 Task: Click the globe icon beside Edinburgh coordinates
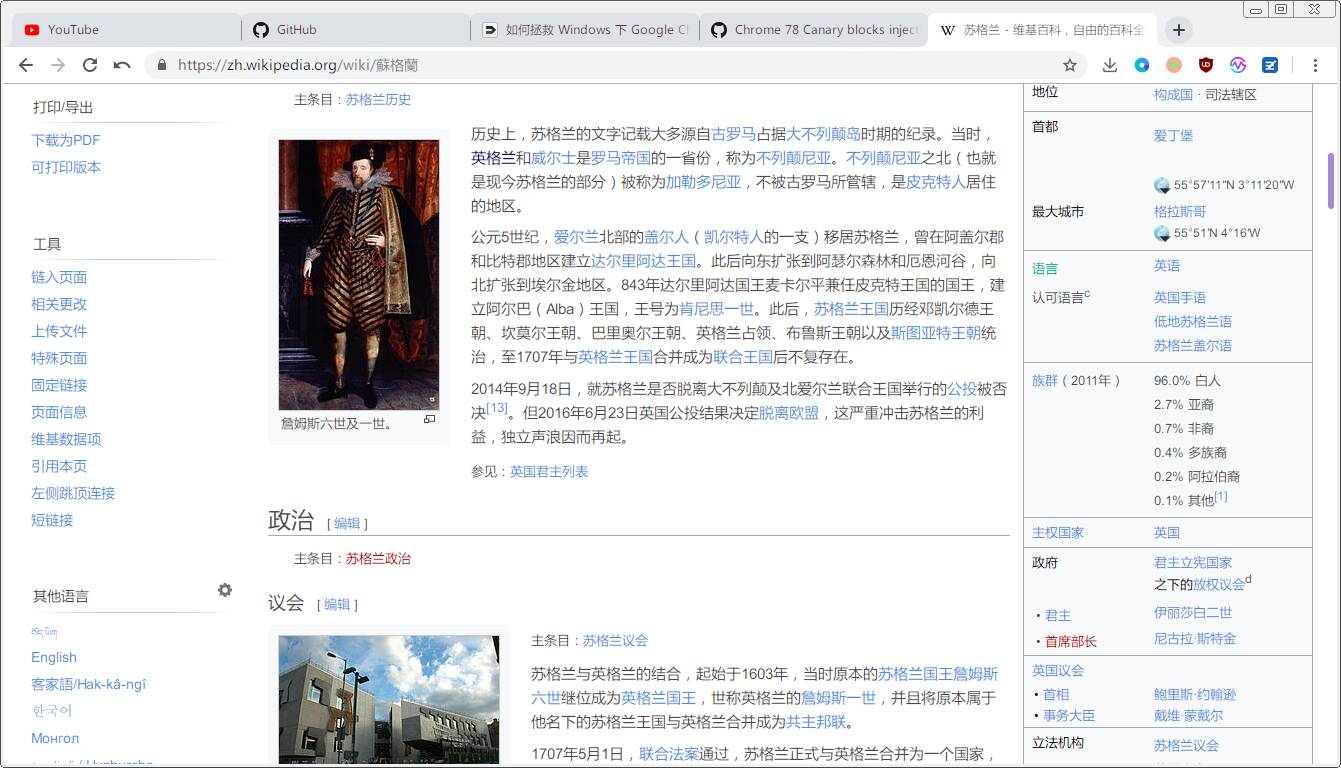[x=1162, y=185]
